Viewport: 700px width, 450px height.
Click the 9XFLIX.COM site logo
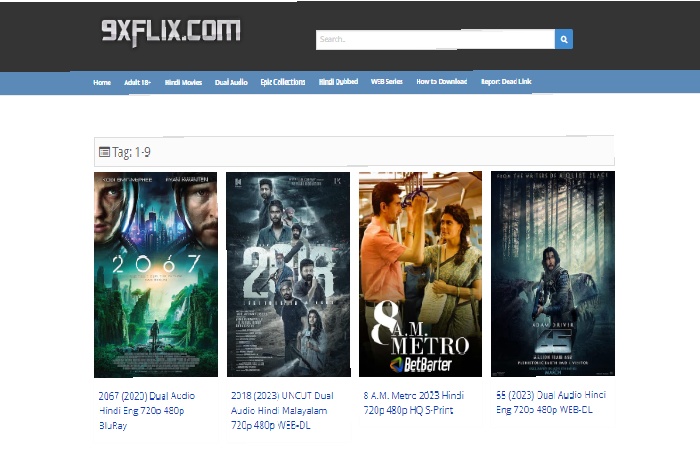click(x=171, y=33)
